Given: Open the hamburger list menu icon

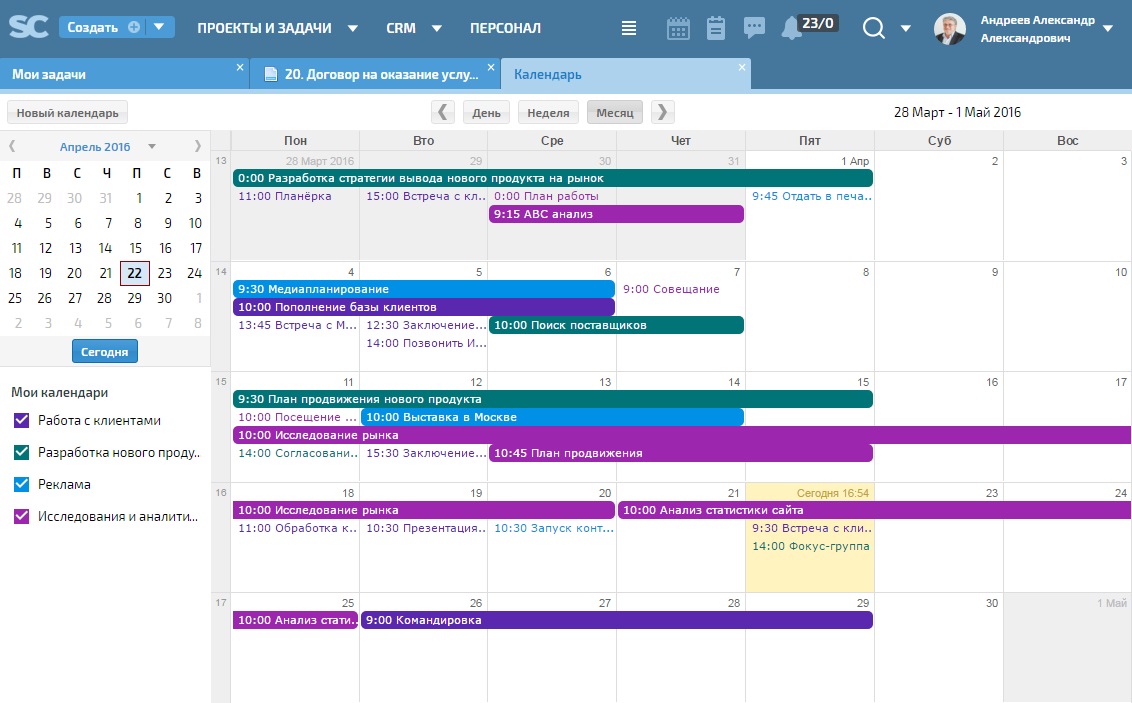Looking at the screenshot, I should 629,28.
